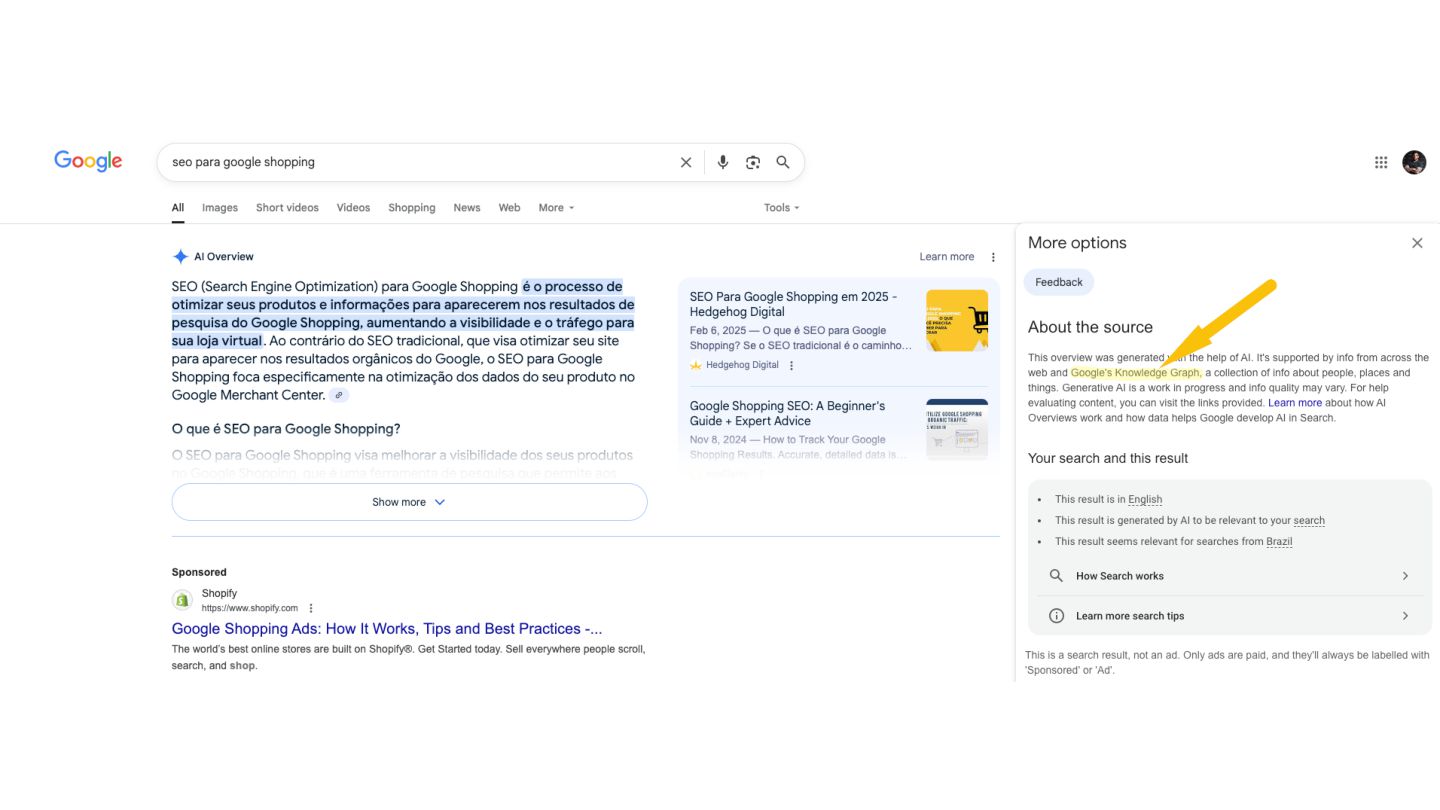Click the 'Hedgehog Digital' source name

(x=742, y=366)
